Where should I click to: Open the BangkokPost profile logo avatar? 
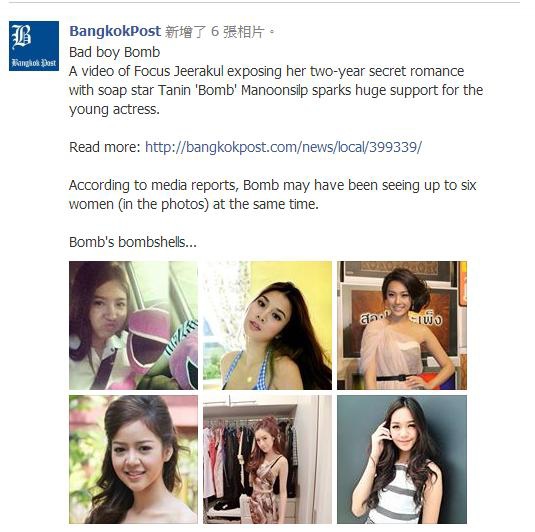pyautogui.click(x=34, y=46)
